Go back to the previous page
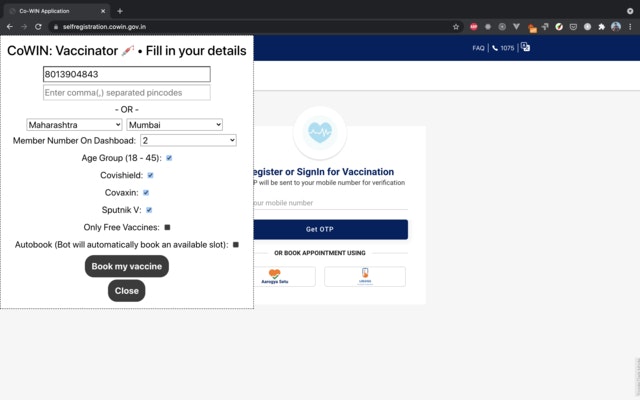This screenshot has height=400, width=640. coord(10,27)
